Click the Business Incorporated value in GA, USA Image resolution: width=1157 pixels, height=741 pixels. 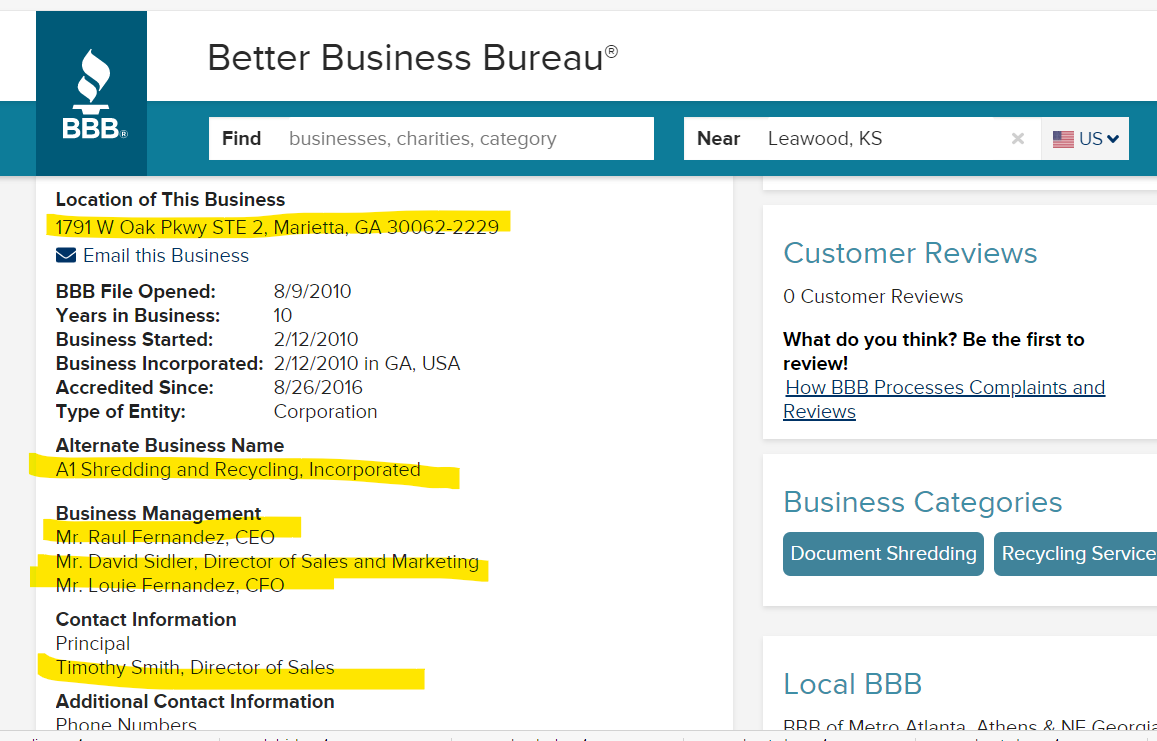coord(367,363)
